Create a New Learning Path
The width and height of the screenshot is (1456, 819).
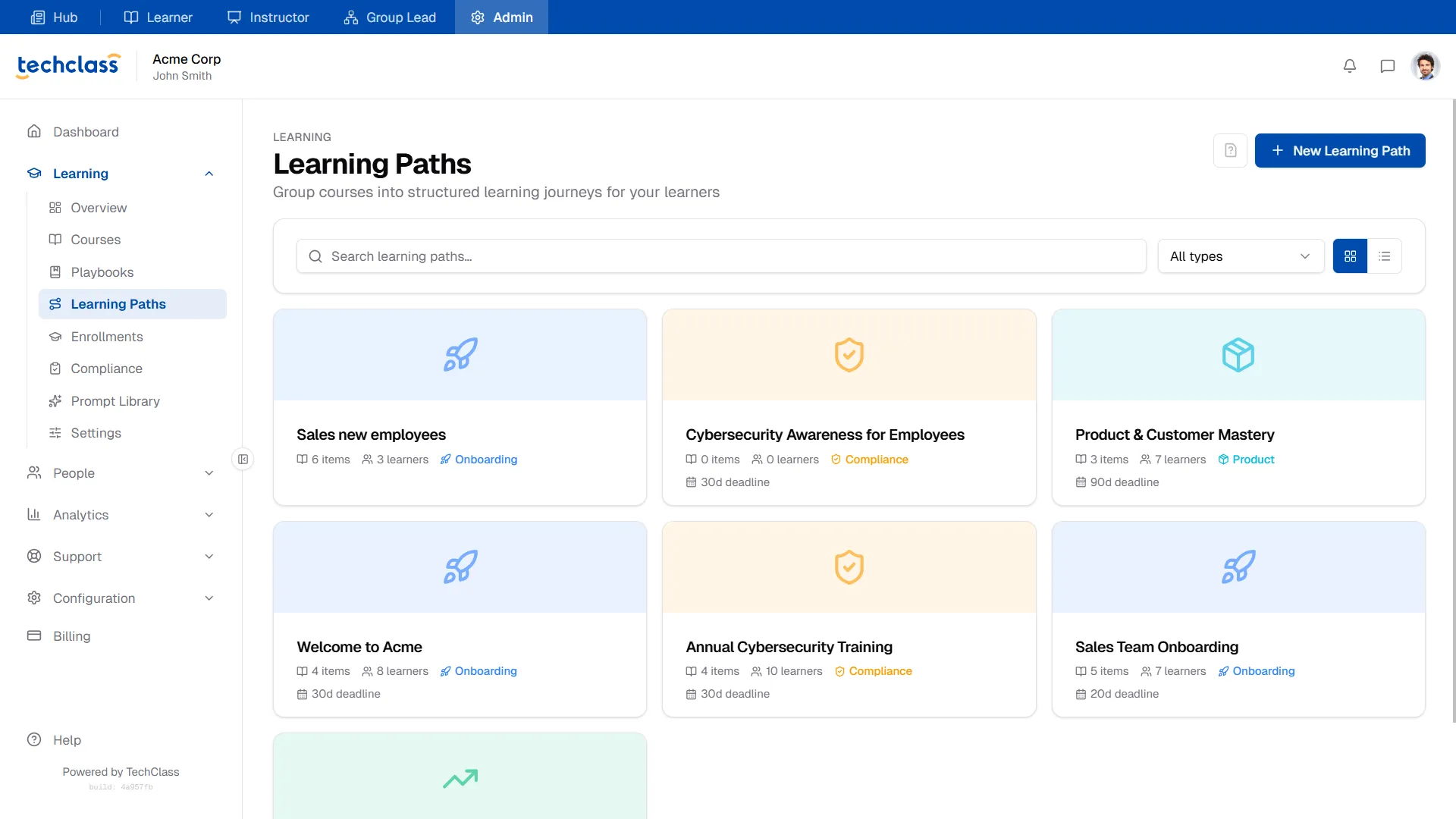(1340, 150)
